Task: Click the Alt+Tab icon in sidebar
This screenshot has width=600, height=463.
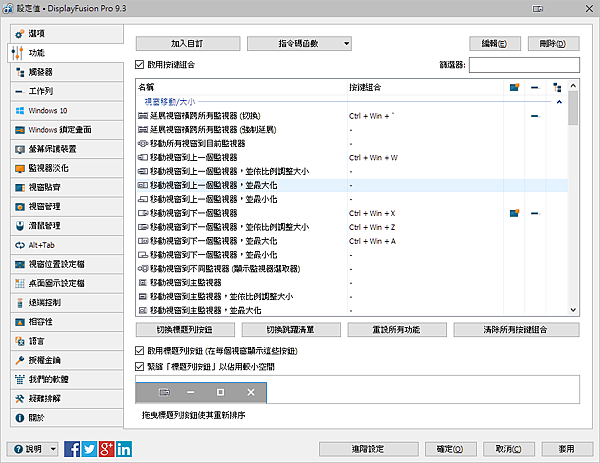Action: coord(20,245)
